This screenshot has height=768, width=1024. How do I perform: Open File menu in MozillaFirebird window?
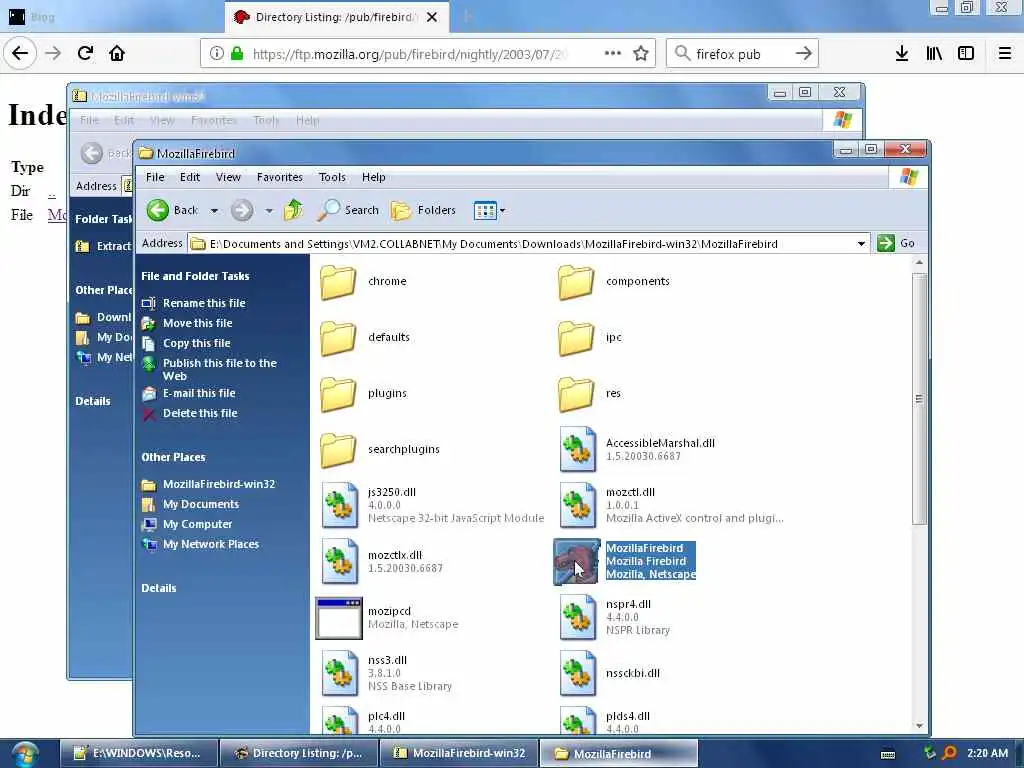(x=155, y=177)
